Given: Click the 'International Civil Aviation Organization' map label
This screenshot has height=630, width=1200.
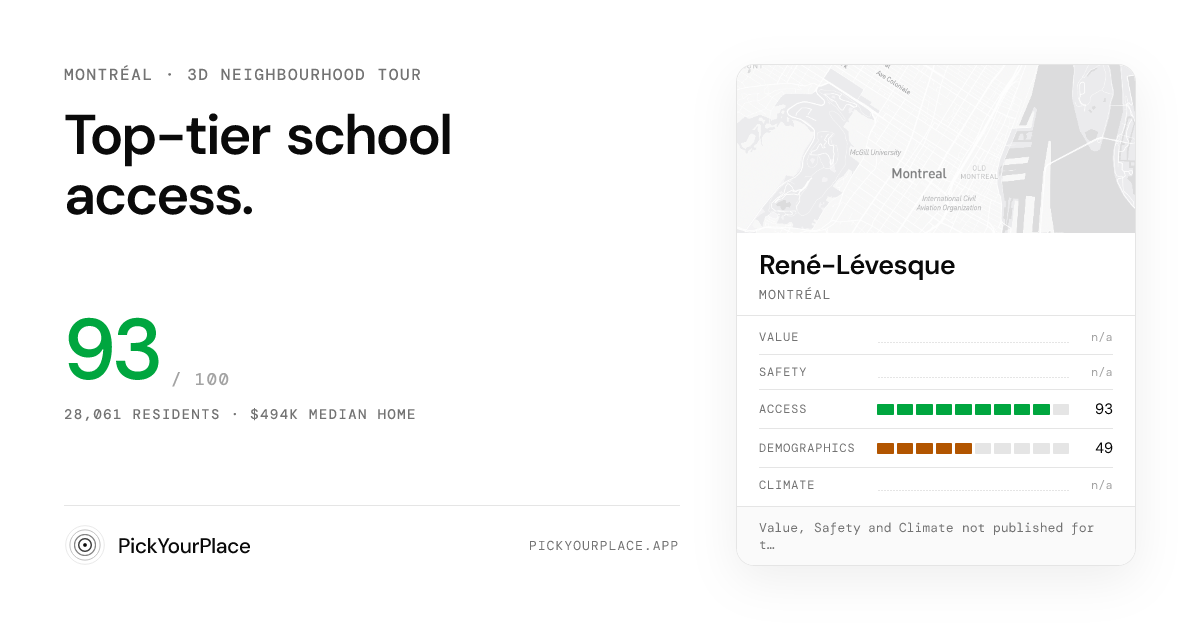Looking at the screenshot, I should coord(951,204).
